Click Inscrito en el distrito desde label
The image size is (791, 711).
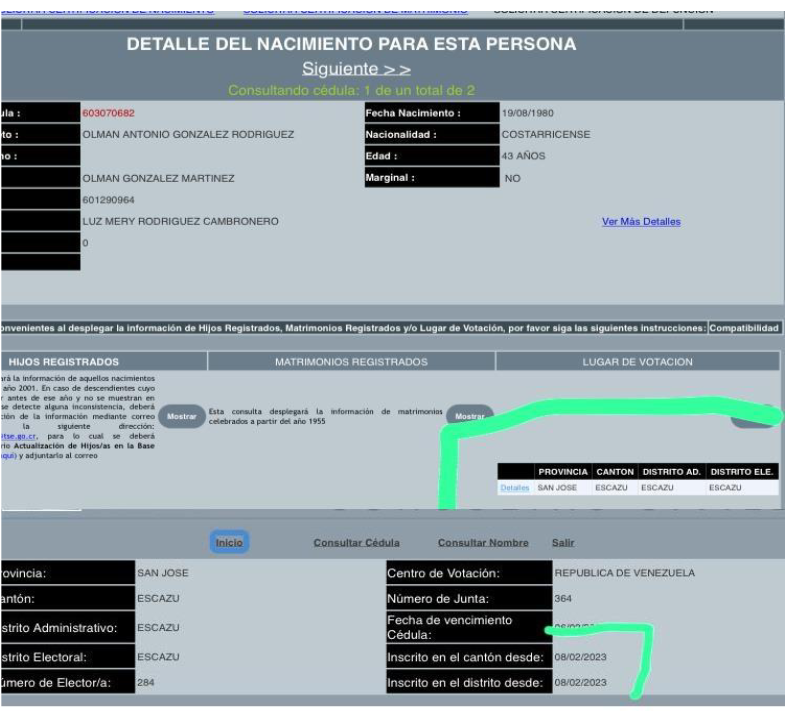tap(469, 683)
